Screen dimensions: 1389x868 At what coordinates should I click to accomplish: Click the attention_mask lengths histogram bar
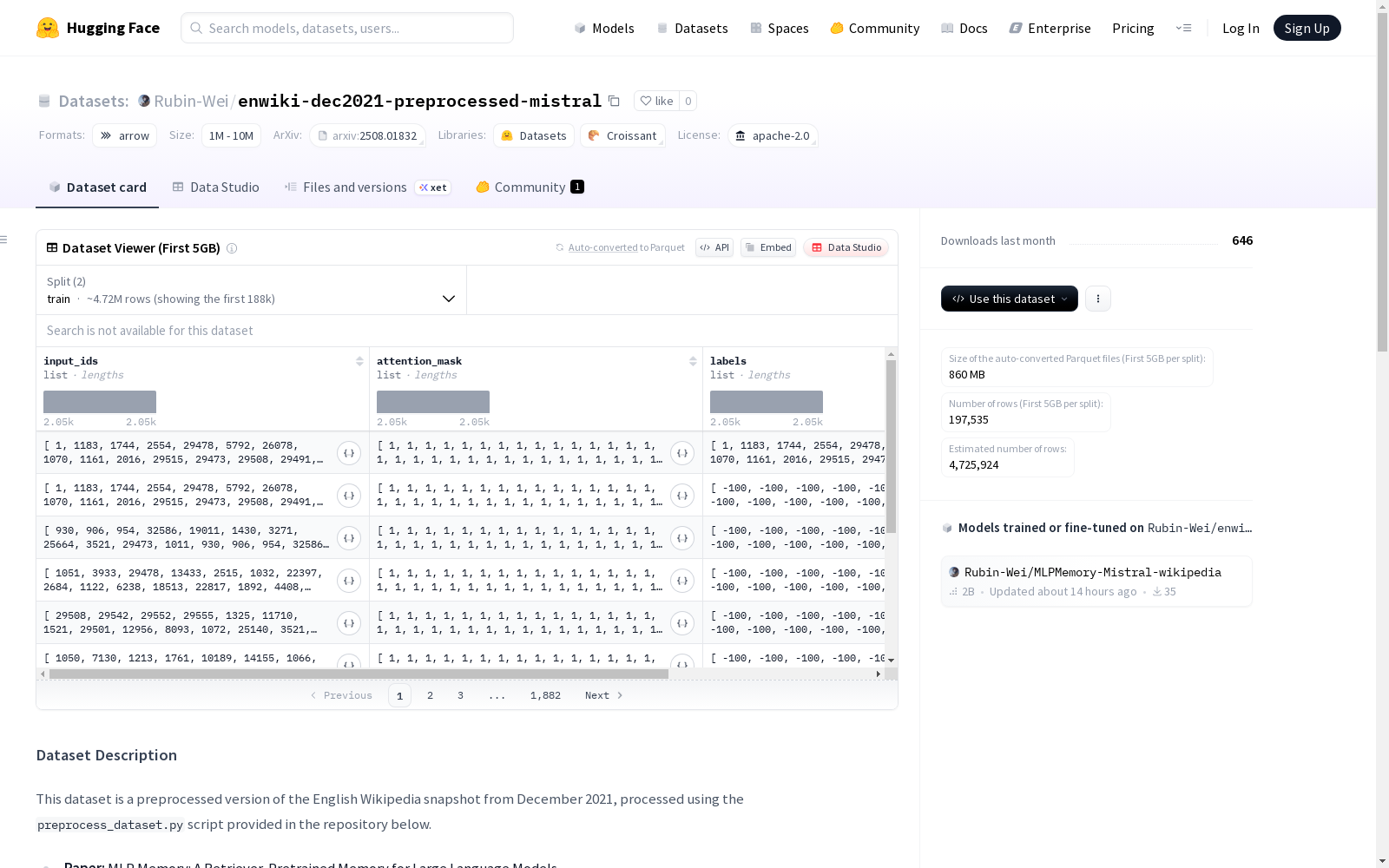(x=433, y=402)
